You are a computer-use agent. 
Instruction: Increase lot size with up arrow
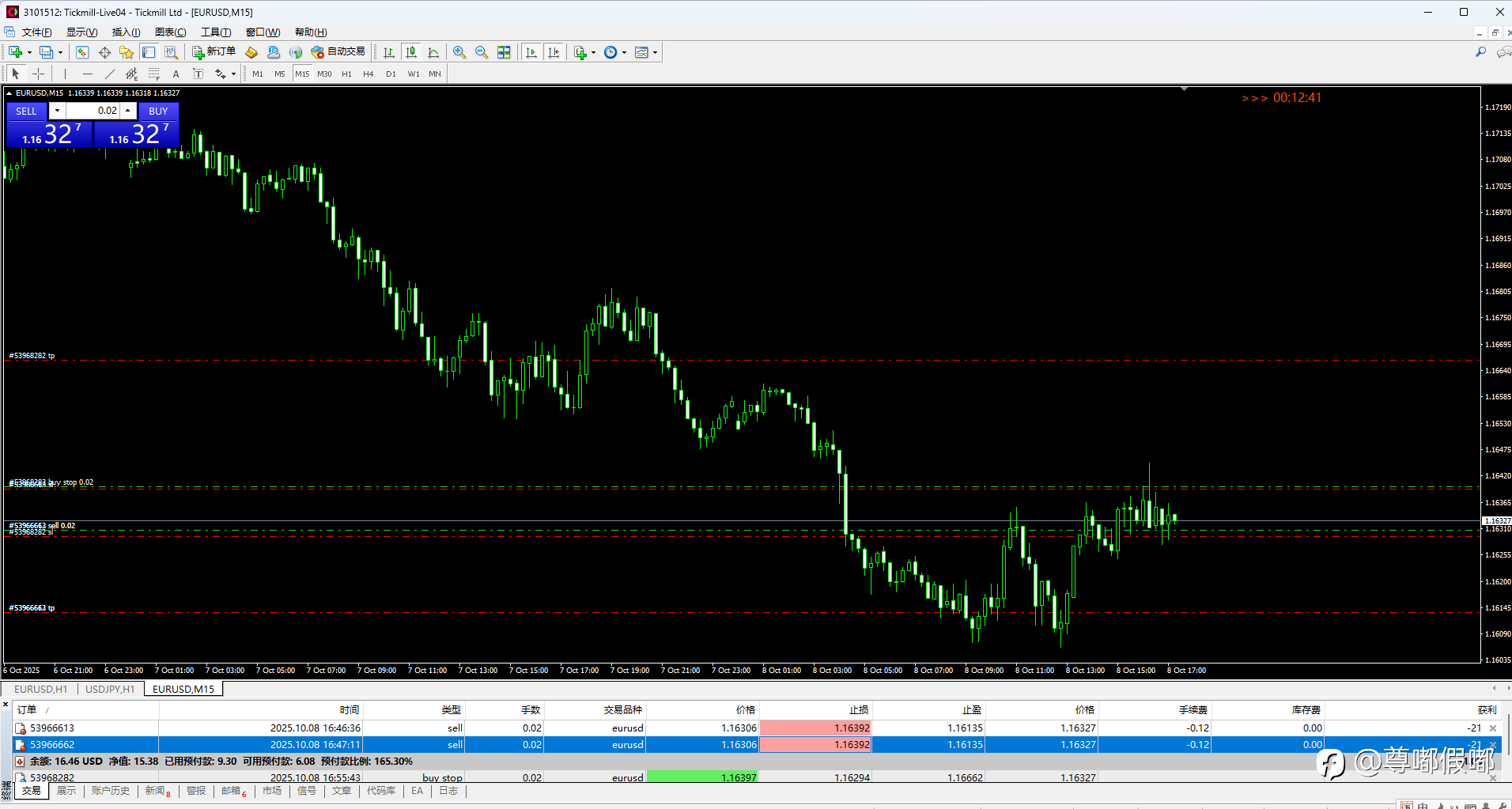pyautogui.click(x=128, y=111)
